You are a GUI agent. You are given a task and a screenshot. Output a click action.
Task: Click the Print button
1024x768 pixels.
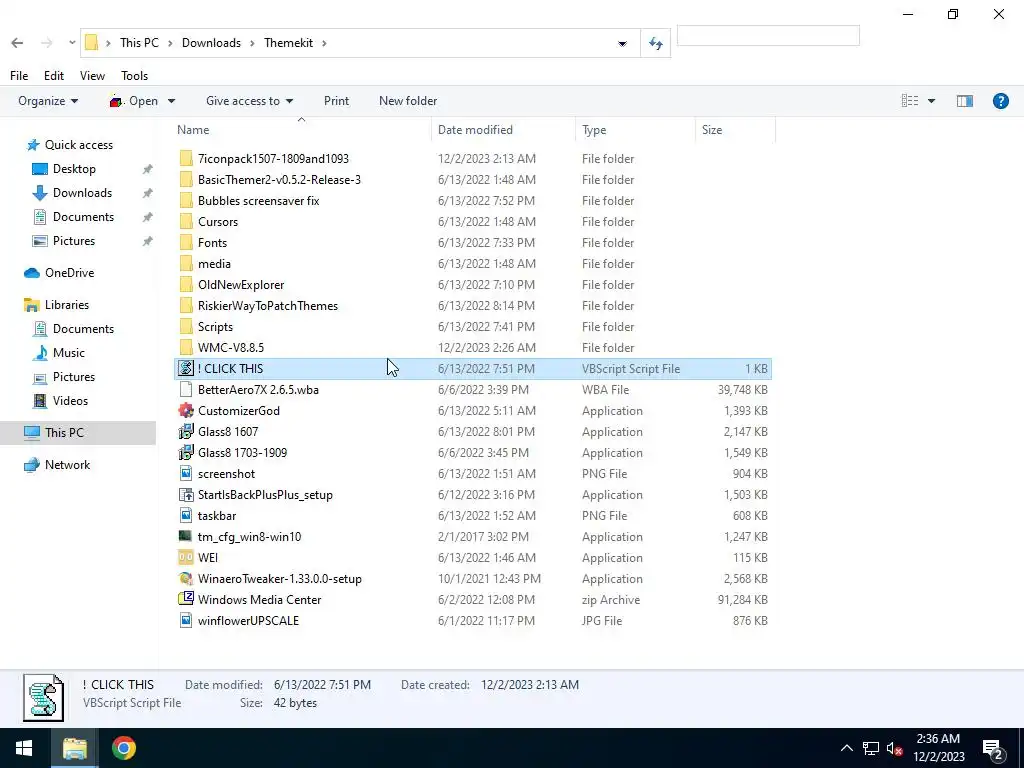tap(336, 101)
